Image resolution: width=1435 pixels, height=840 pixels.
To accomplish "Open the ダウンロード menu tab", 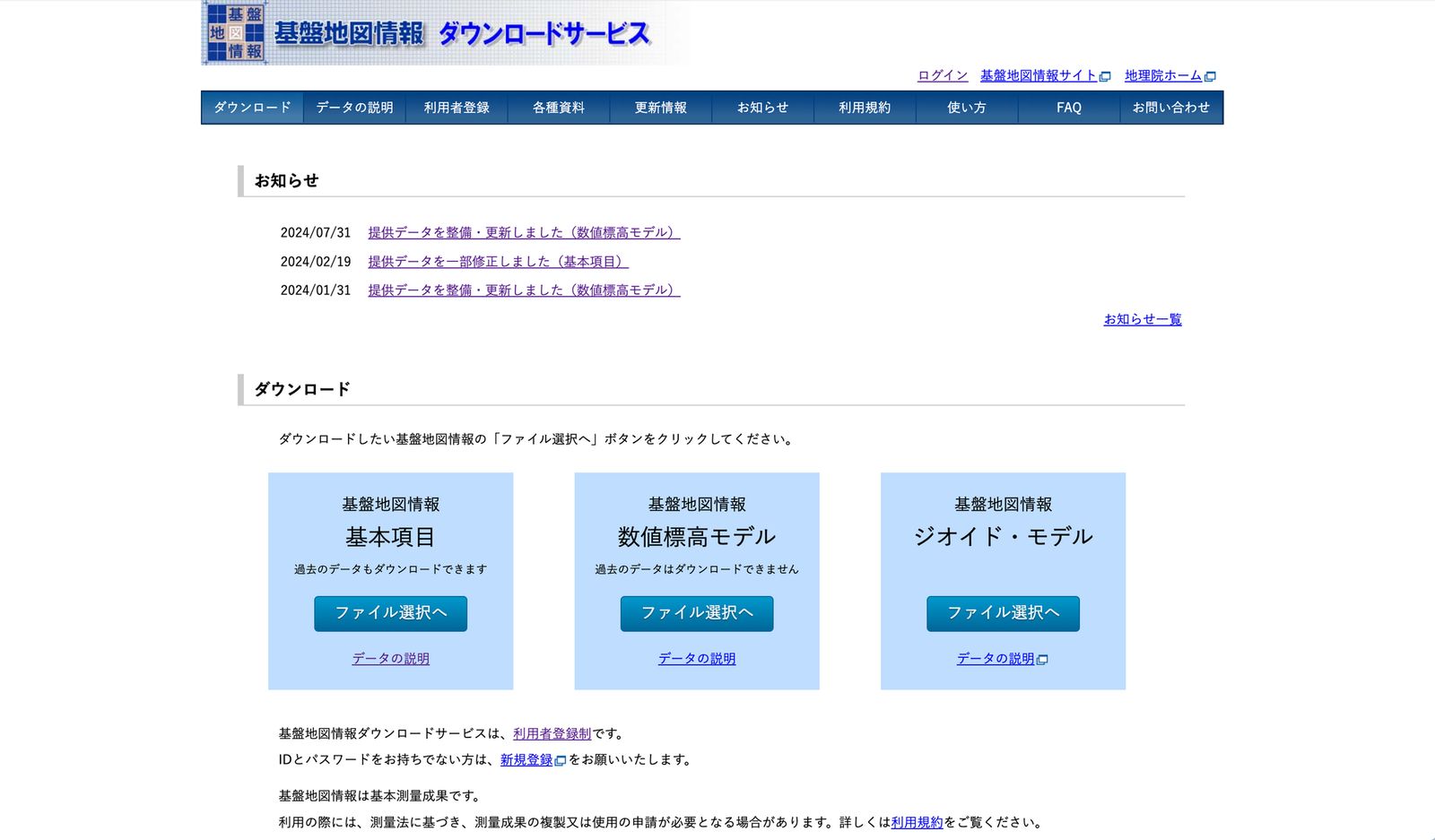I will coord(252,108).
